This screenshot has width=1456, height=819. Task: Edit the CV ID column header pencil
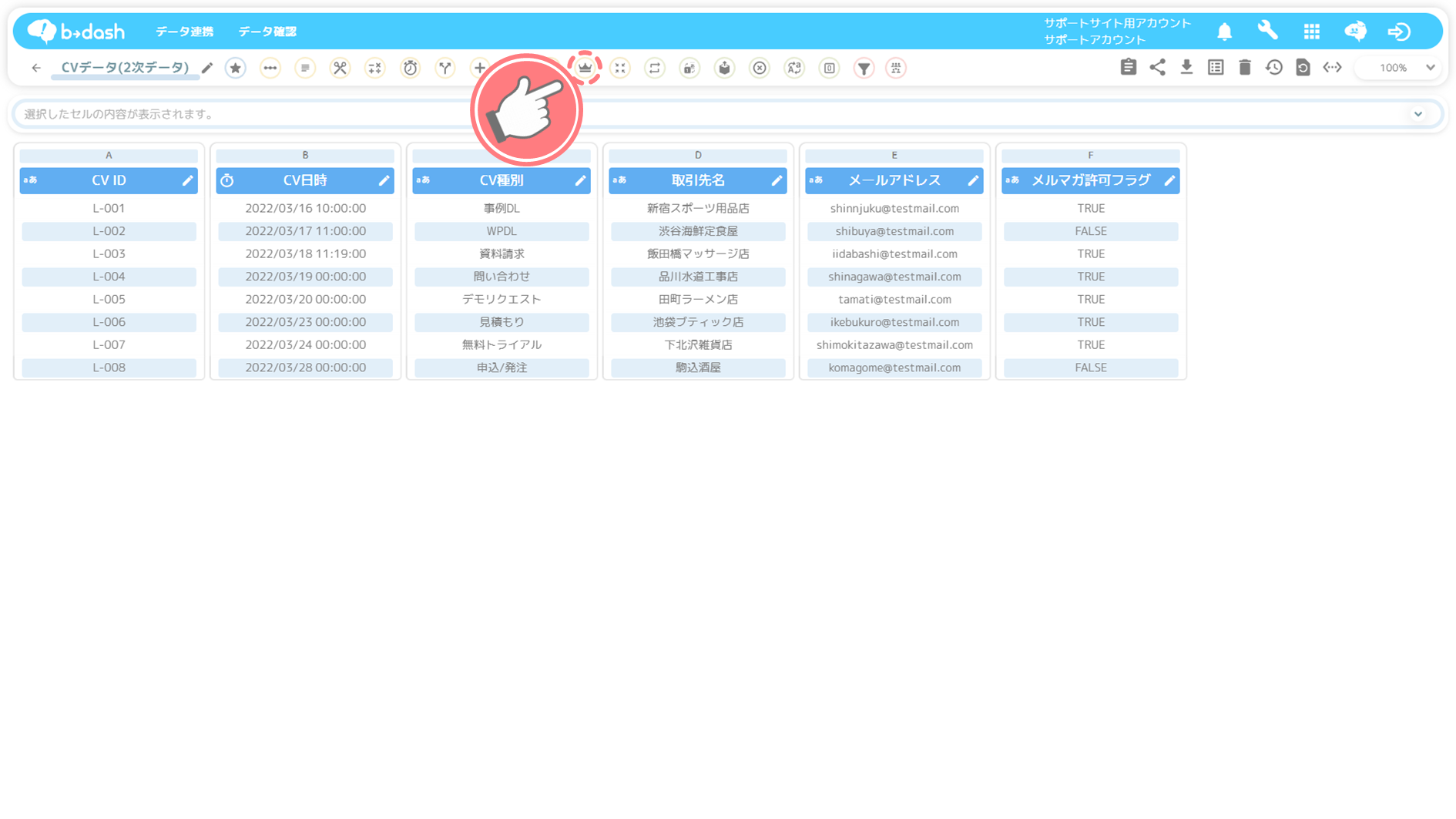(187, 180)
